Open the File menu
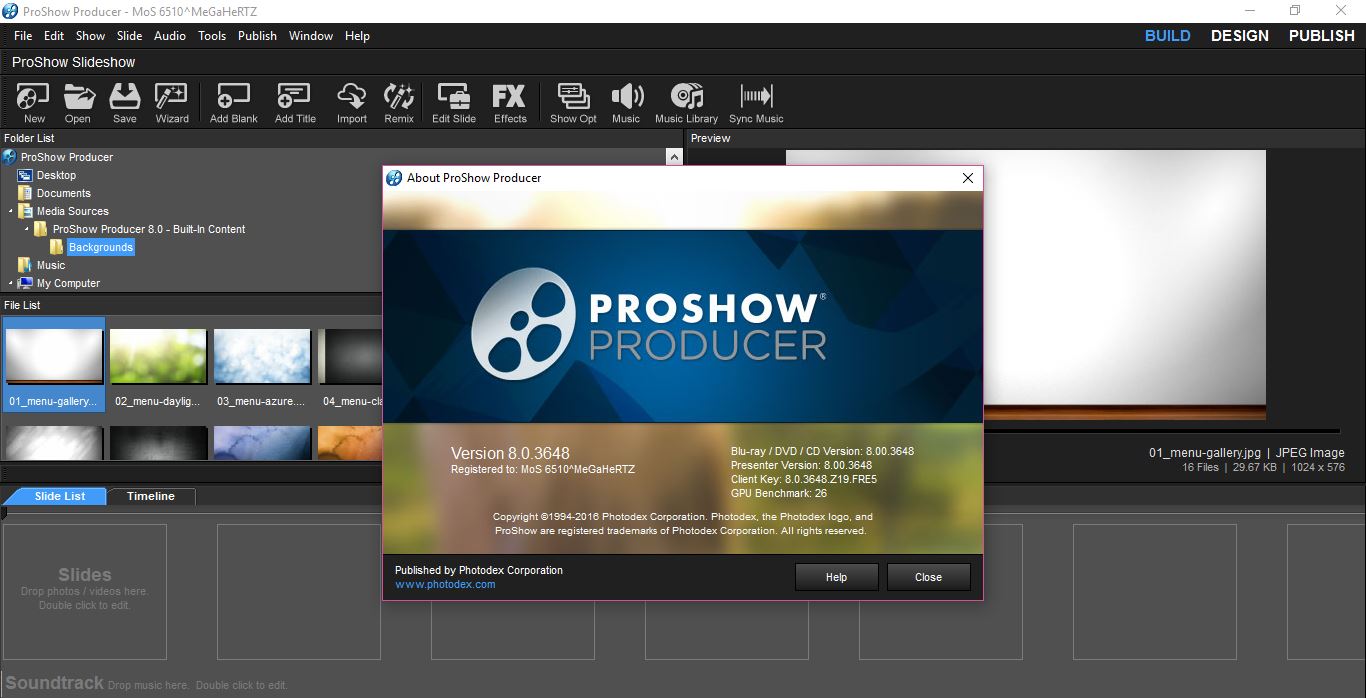1366x698 pixels. (x=23, y=36)
